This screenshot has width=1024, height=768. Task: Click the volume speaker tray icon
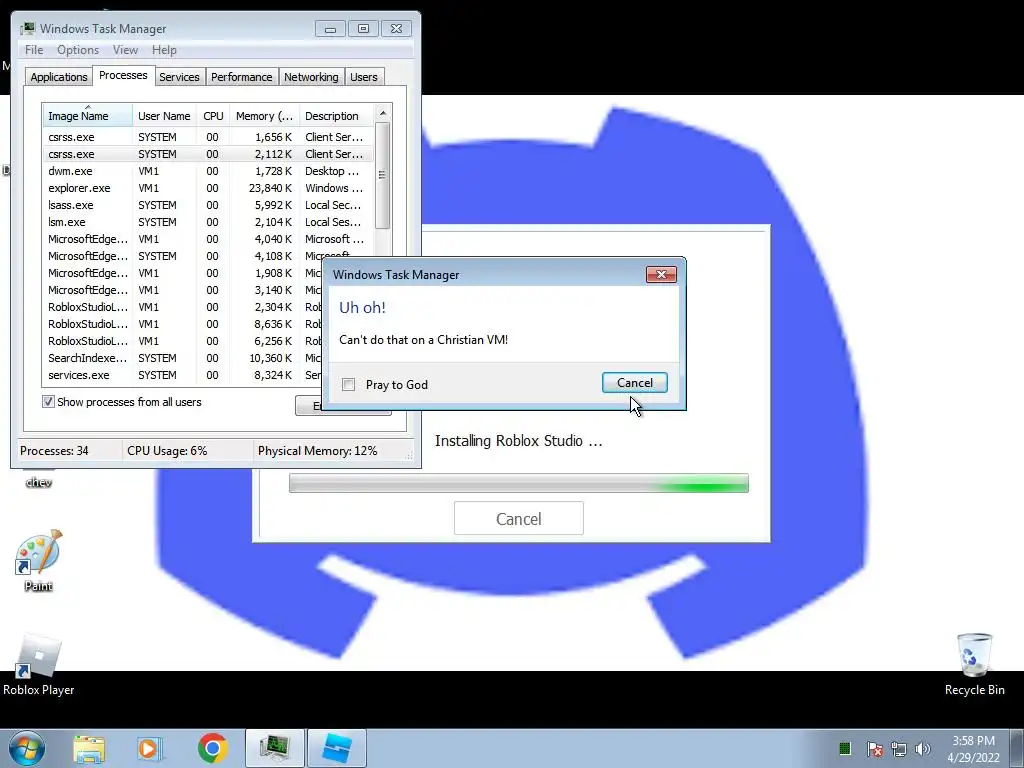tap(923, 749)
